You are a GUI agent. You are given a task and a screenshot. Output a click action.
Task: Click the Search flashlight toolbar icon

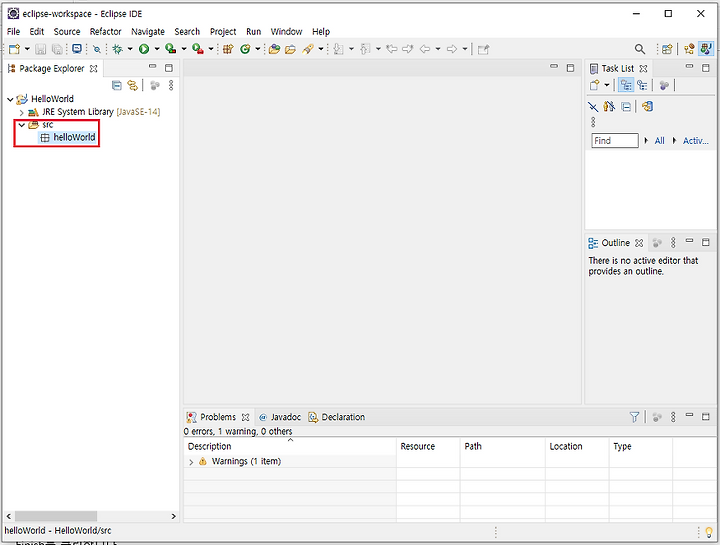pos(308,49)
